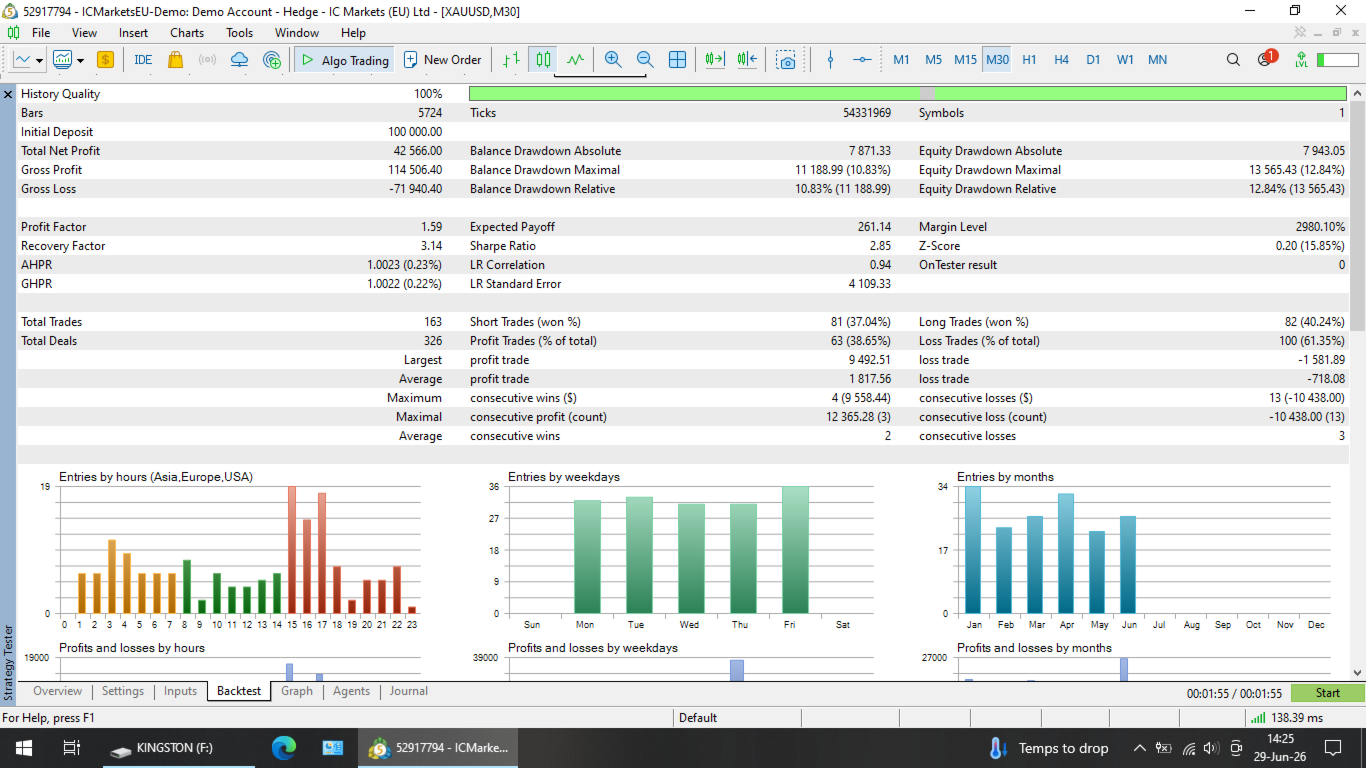Click the 138.39 ms connection status
The height and width of the screenshot is (768, 1366).
(1286, 718)
